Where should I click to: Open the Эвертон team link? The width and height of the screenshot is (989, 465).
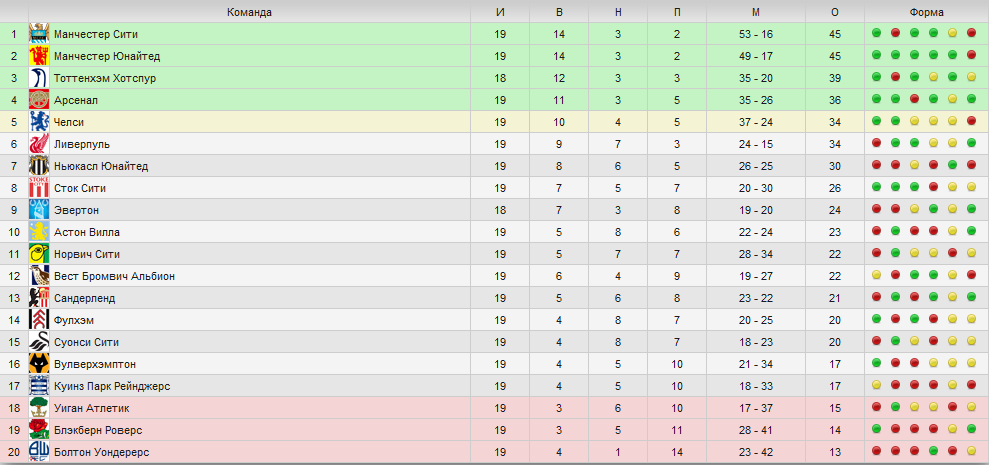76,210
